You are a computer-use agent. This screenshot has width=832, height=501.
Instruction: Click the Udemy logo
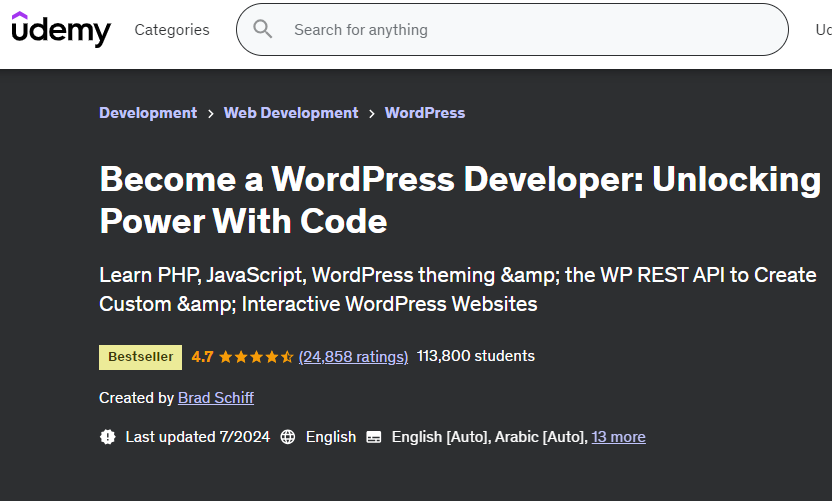point(61,30)
